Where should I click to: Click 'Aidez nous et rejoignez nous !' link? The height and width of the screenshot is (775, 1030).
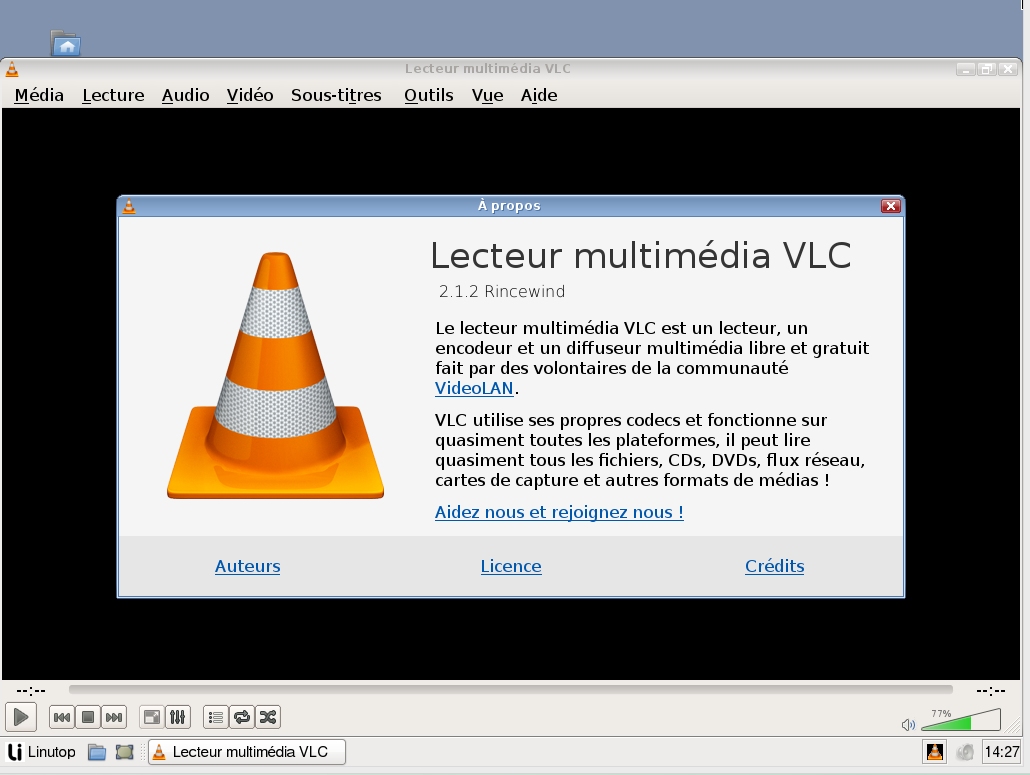pos(559,512)
